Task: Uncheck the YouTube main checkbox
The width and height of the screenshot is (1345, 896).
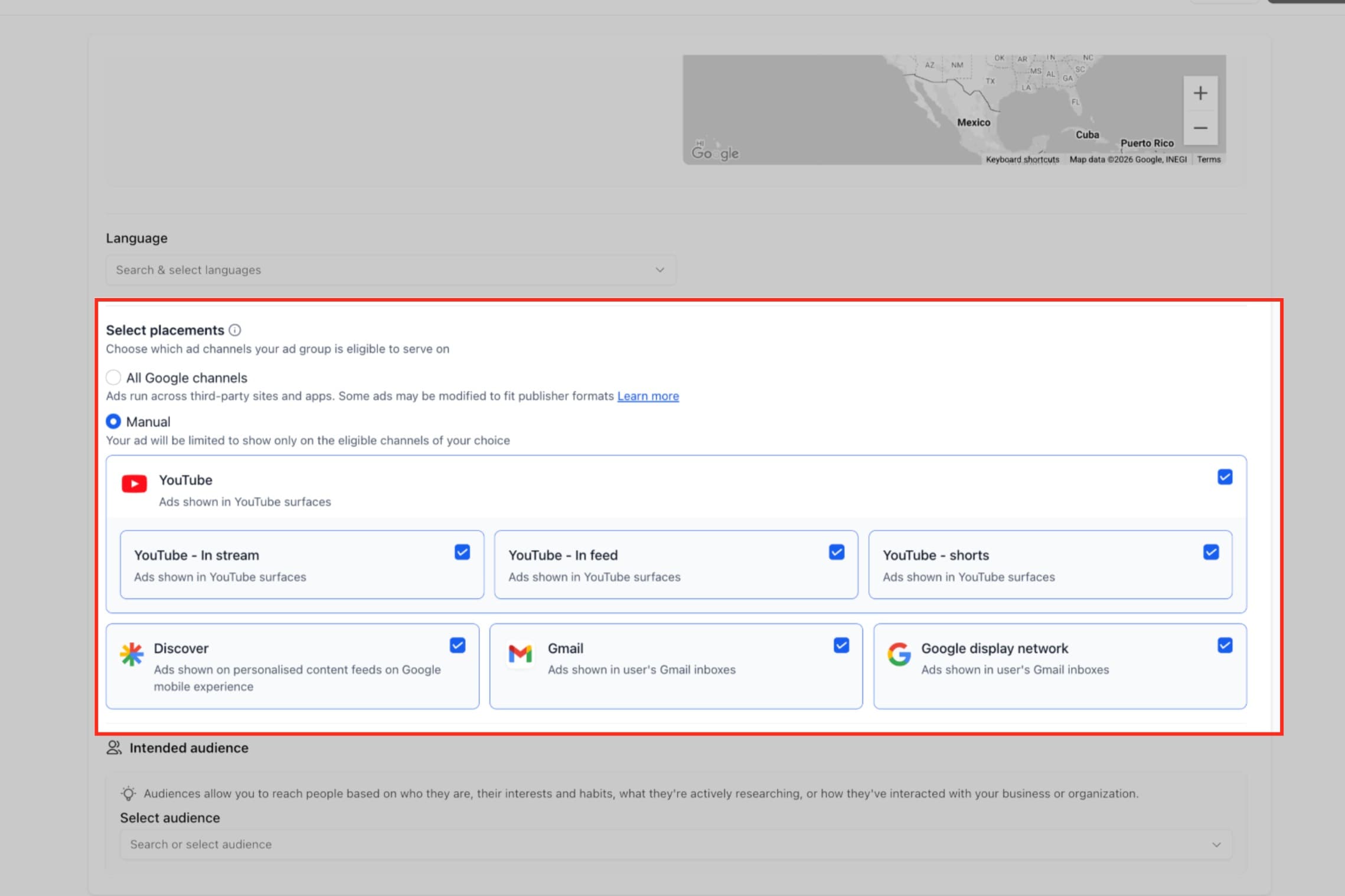Action: (x=1225, y=477)
